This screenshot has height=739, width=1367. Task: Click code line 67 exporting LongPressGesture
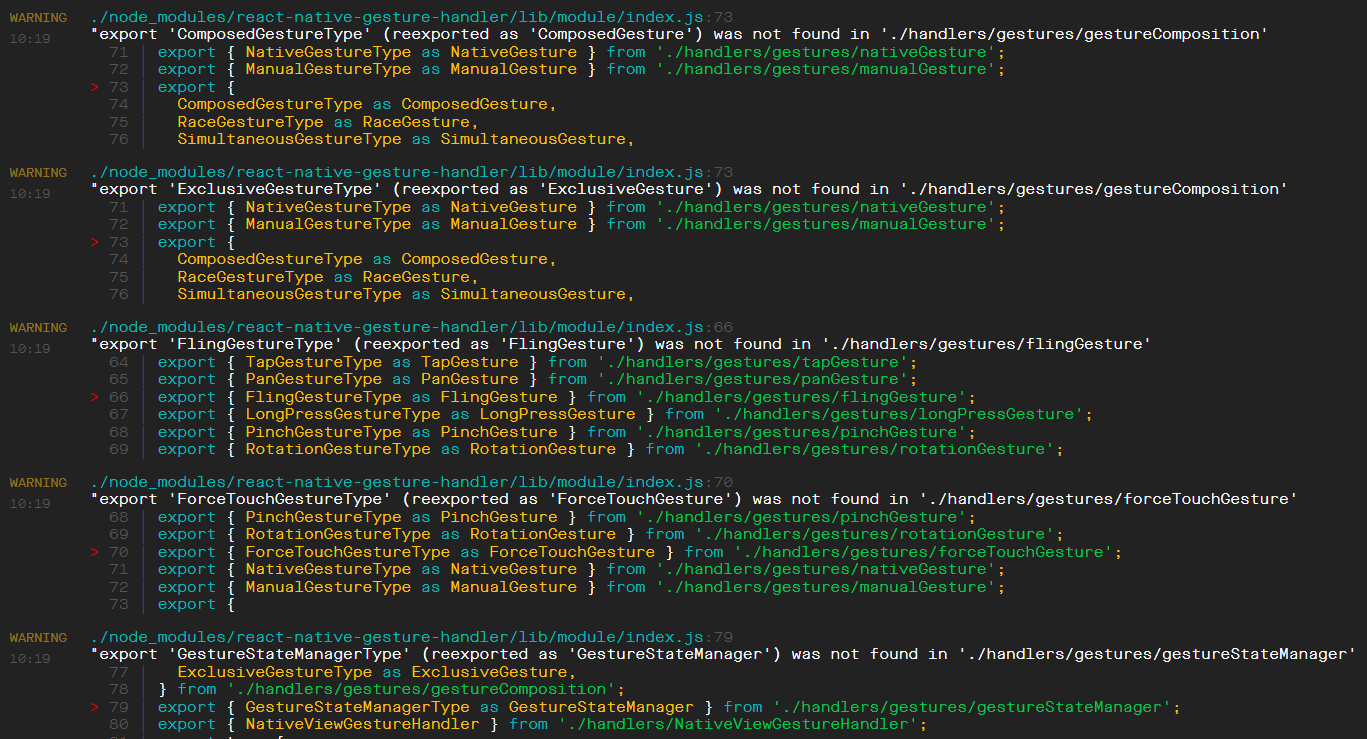tap(625, 414)
